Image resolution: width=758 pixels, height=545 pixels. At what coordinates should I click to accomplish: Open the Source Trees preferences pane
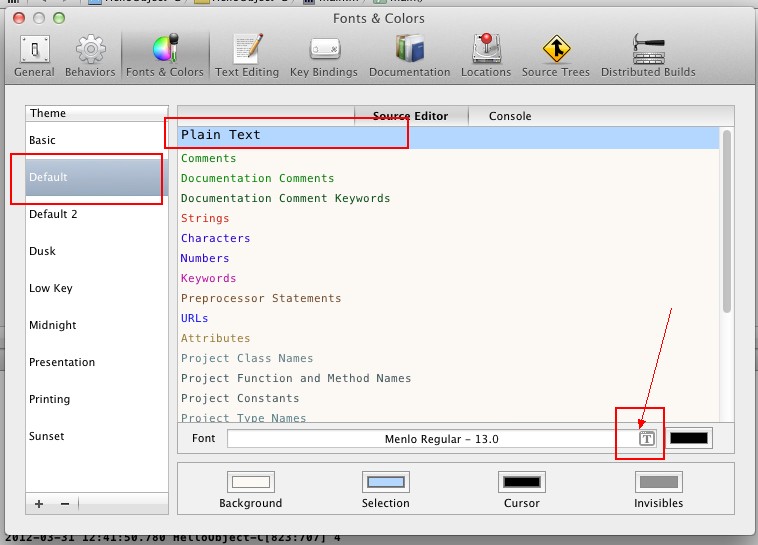(x=556, y=56)
